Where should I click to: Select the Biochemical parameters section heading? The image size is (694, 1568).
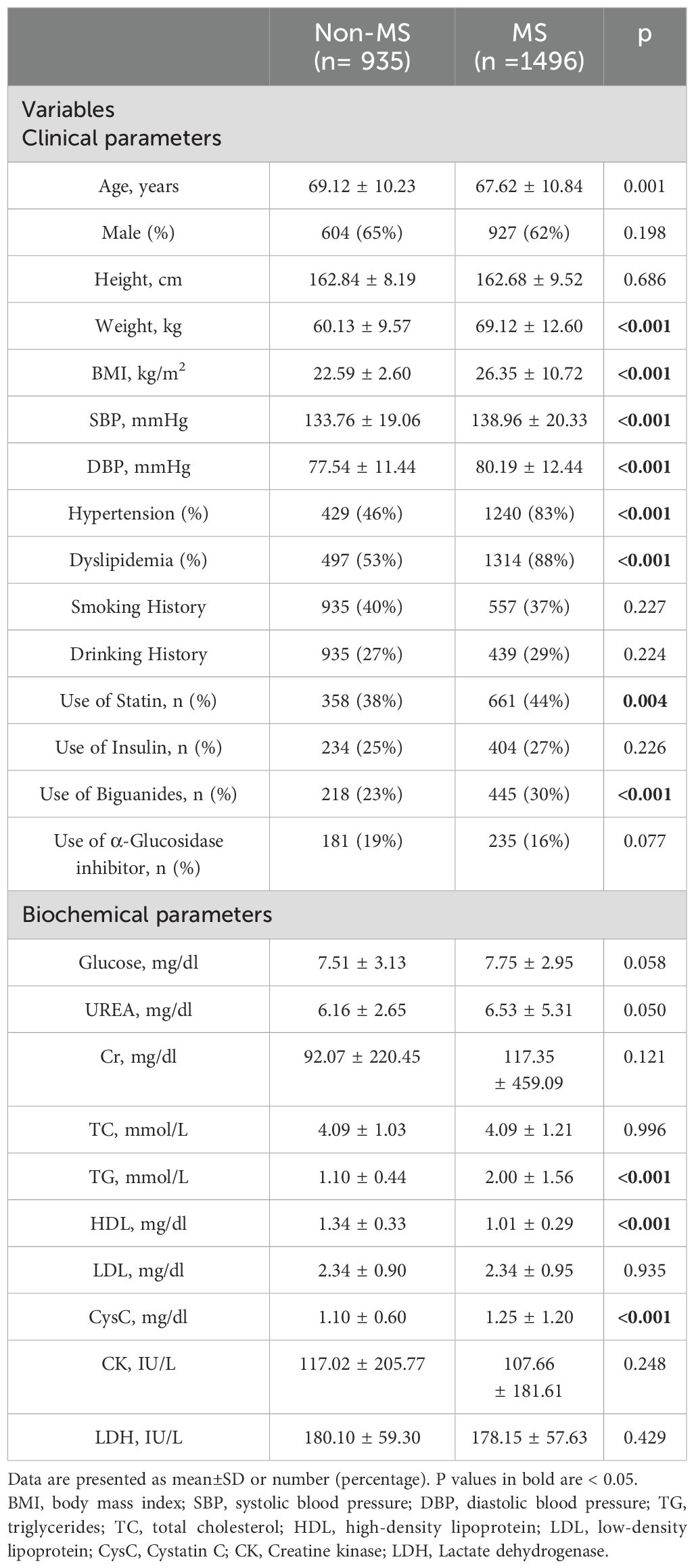point(147,915)
